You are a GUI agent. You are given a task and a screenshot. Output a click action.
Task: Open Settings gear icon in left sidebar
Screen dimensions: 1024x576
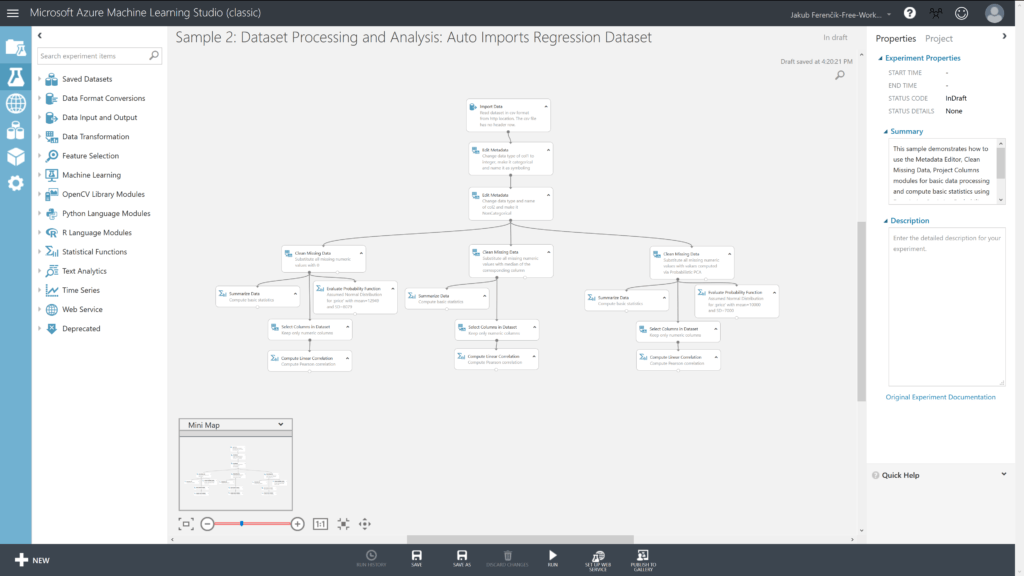pos(15,183)
